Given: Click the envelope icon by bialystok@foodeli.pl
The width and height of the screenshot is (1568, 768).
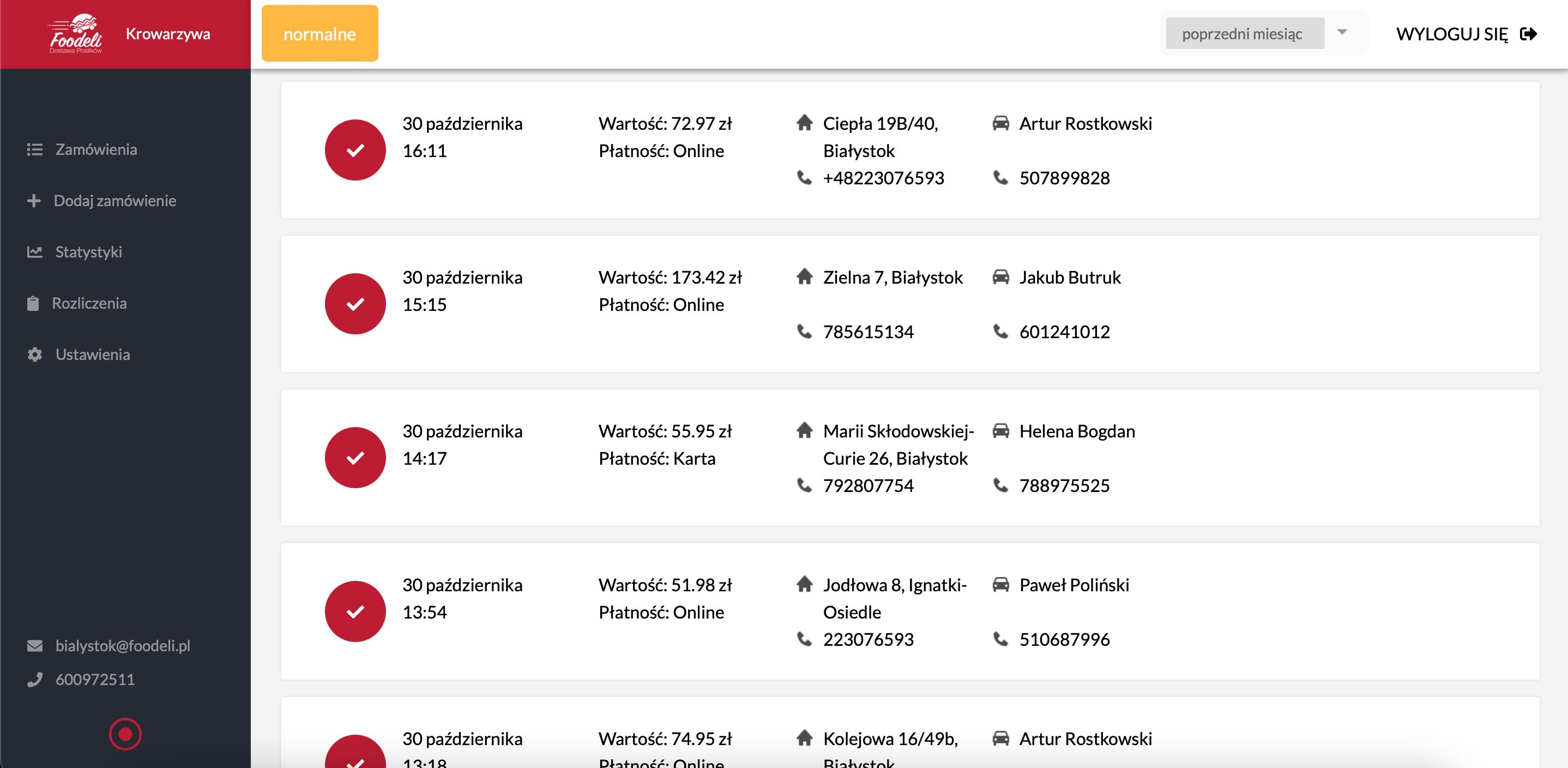Looking at the screenshot, I should (35, 646).
